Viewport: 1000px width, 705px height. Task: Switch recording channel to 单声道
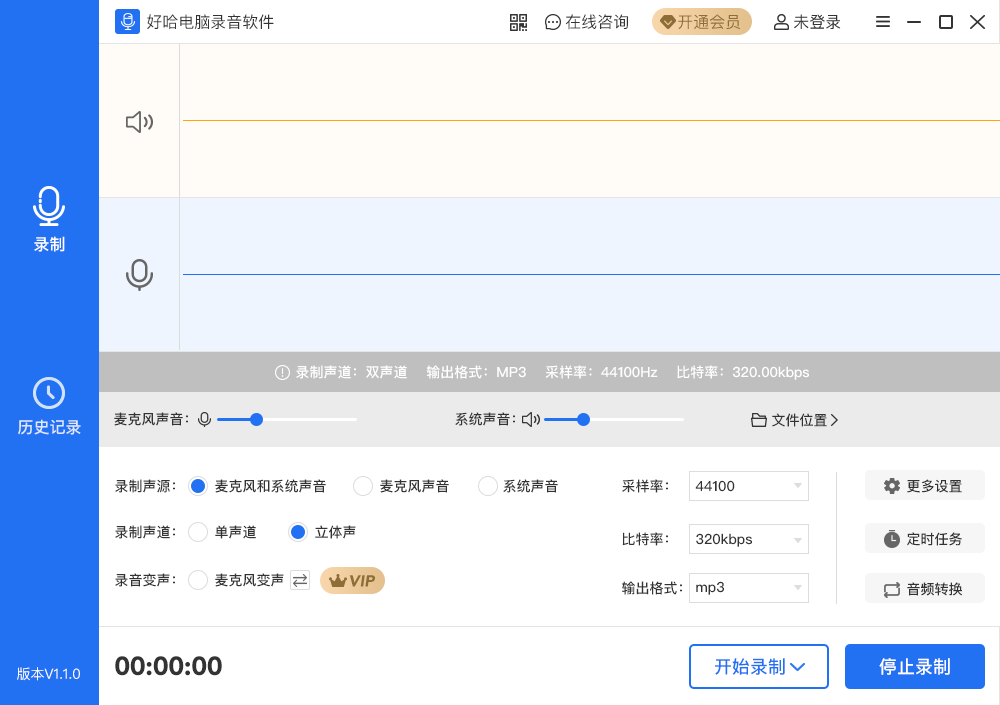197,532
